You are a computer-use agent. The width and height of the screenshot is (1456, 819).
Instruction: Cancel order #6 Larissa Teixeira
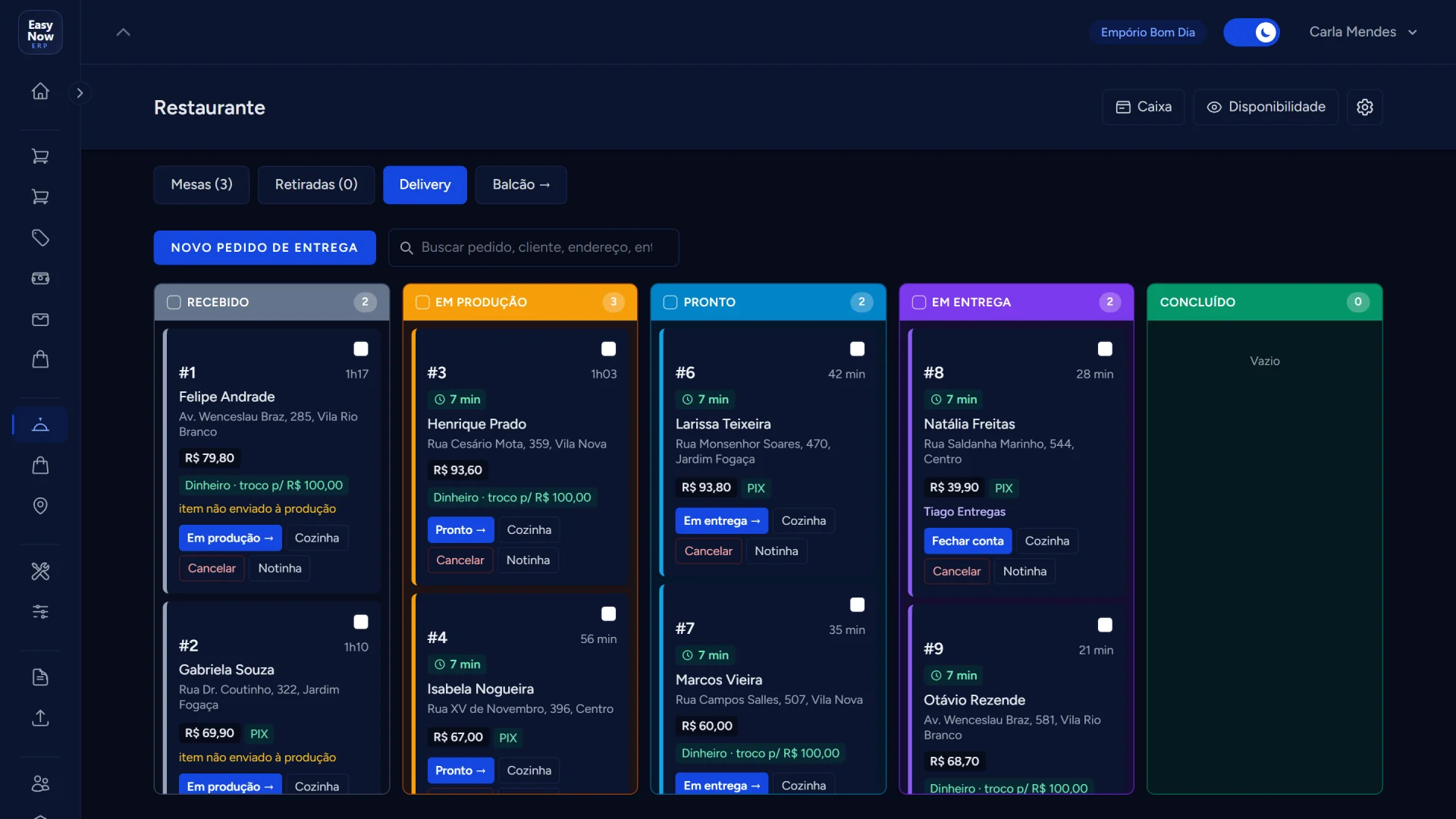pyautogui.click(x=708, y=551)
